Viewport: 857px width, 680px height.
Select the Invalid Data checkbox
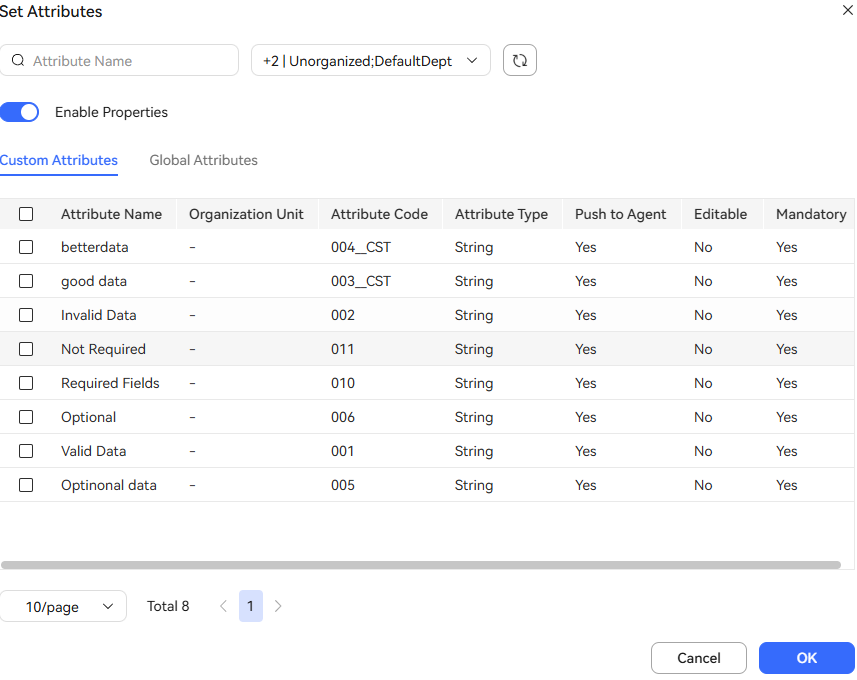[26, 315]
